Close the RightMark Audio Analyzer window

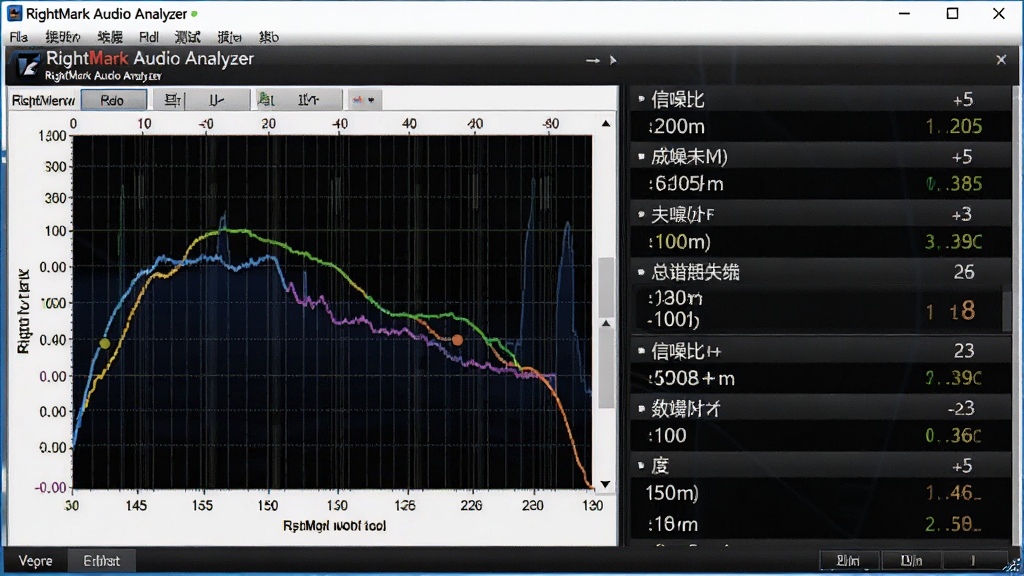pos(999,14)
